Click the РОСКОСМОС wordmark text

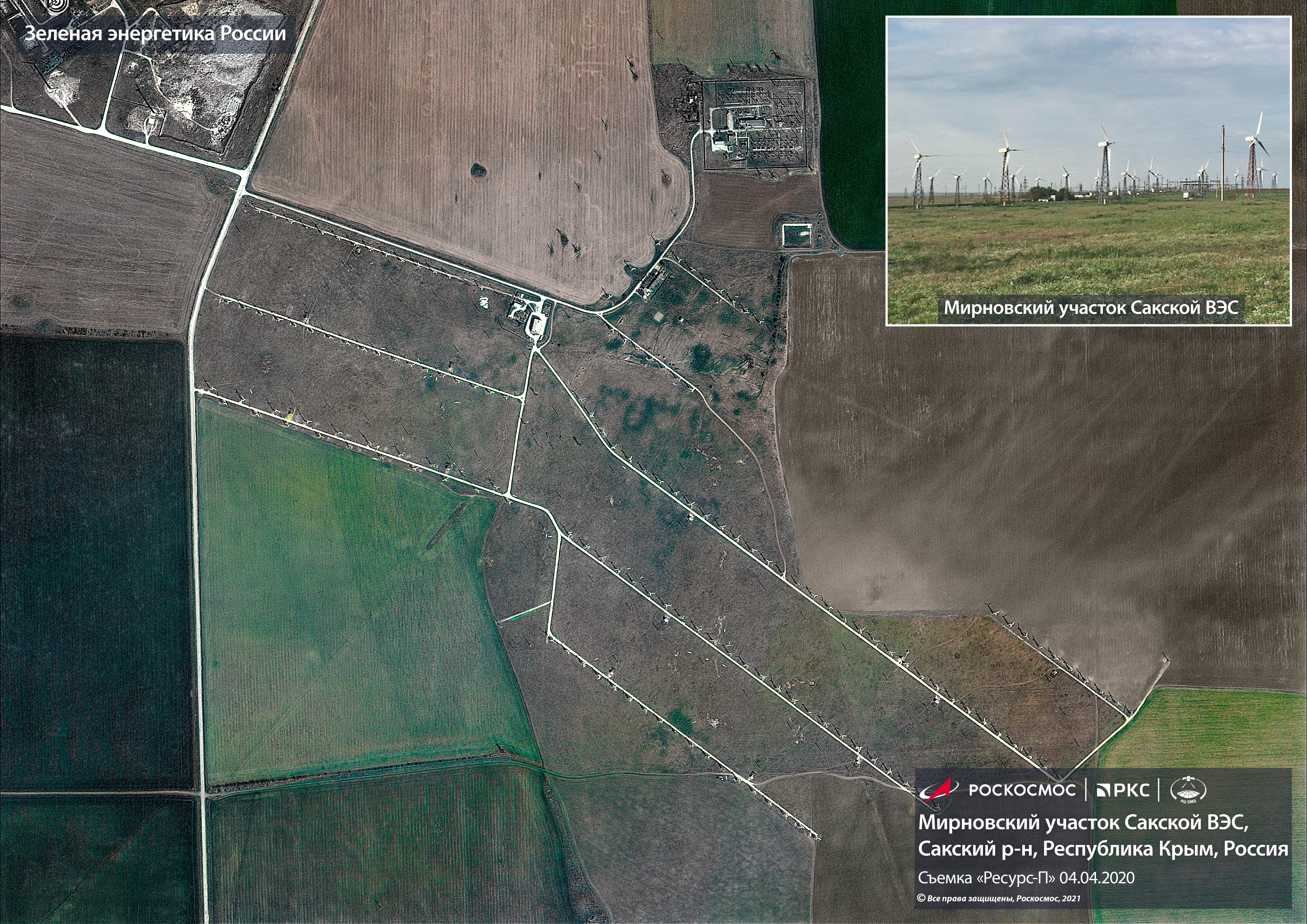[x=1022, y=790]
